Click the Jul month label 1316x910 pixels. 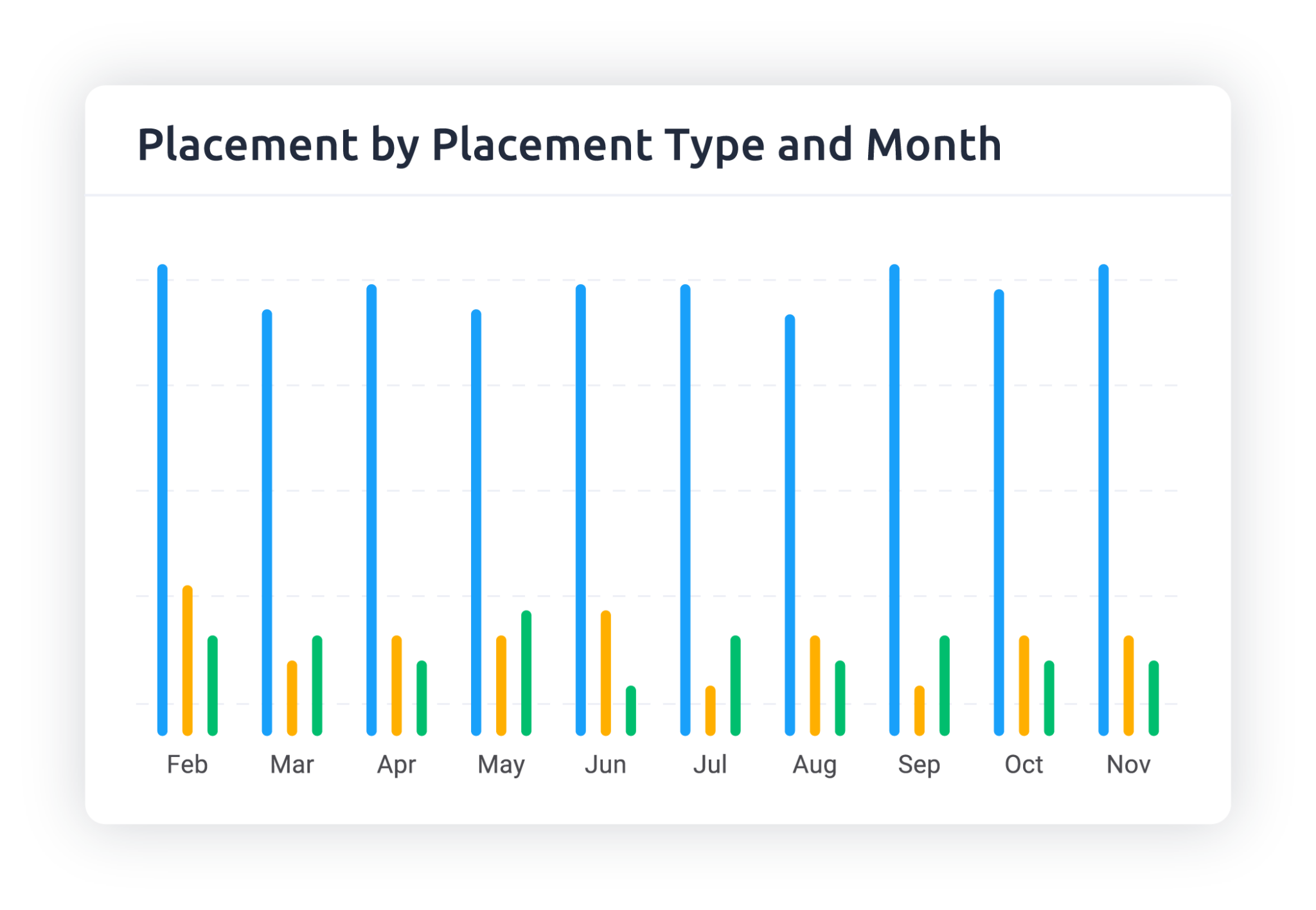pos(710,765)
